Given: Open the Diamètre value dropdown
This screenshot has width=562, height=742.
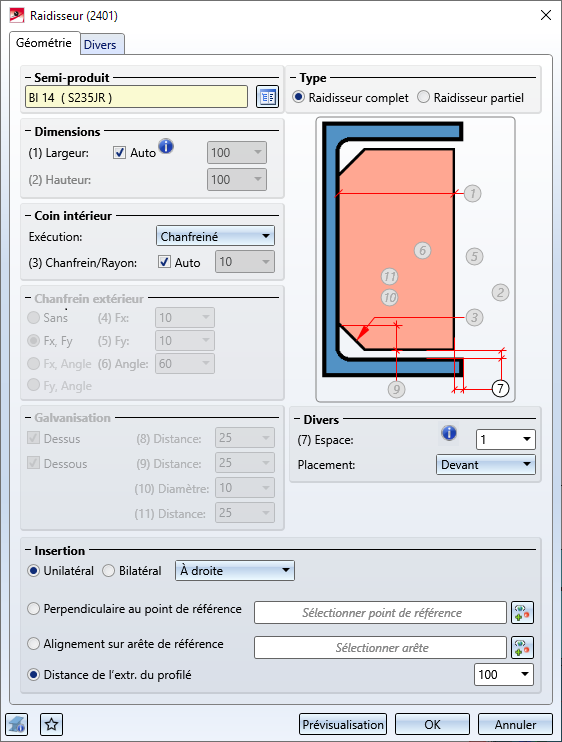Looking at the screenshot, I should [x=245, y=488].
